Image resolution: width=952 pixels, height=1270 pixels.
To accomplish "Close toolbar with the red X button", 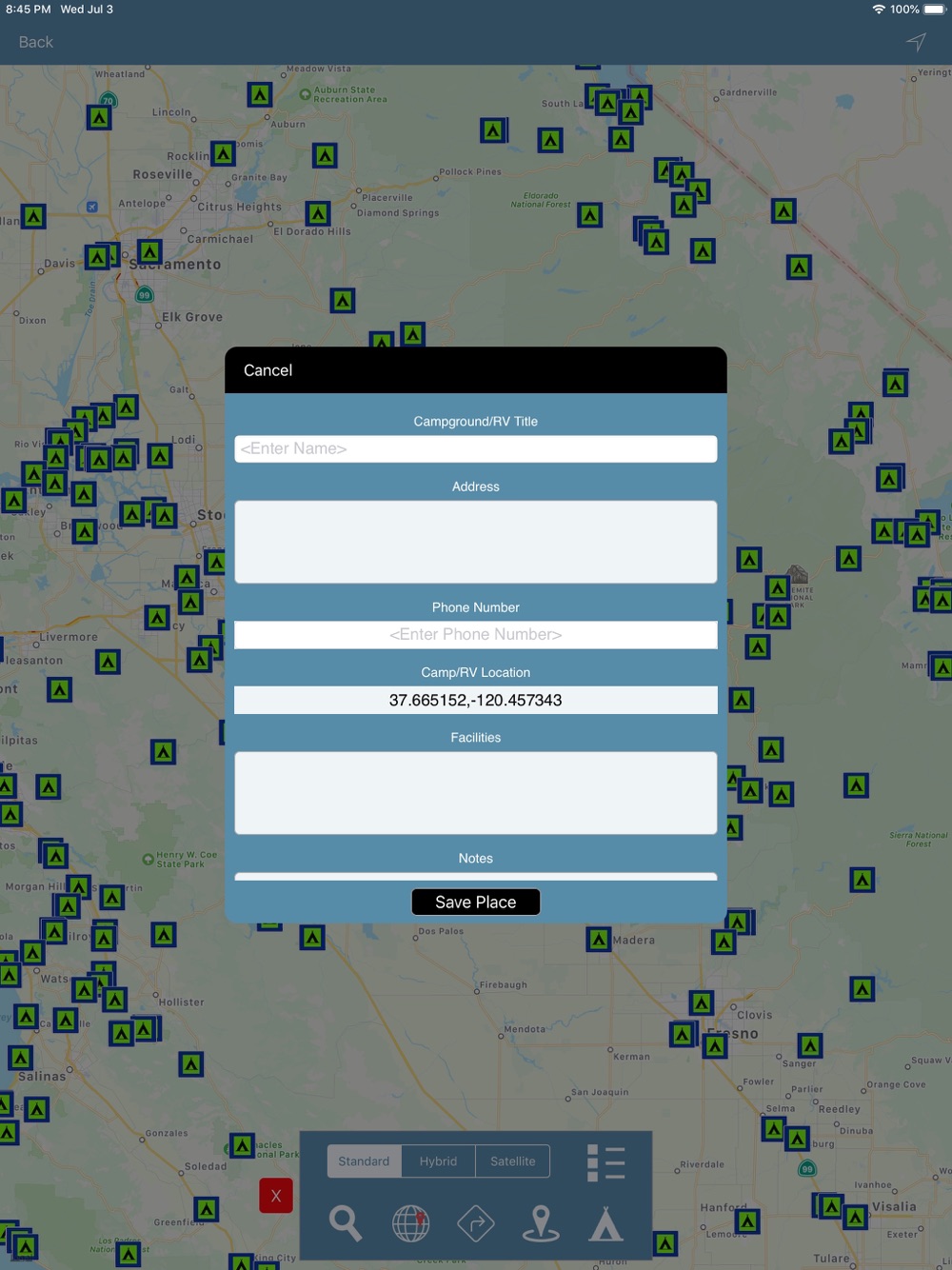I will 276,1196.
